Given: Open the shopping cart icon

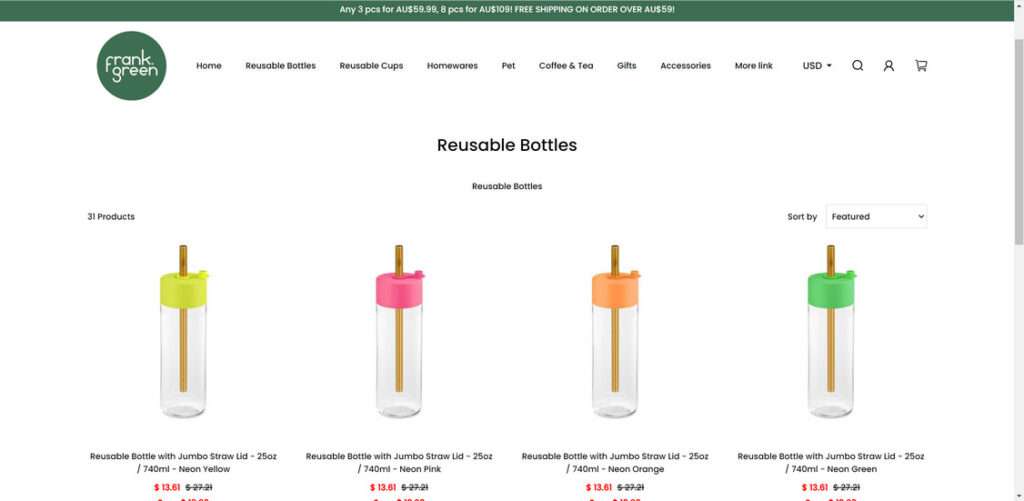Looking at the screenshot, I should 921,65.
